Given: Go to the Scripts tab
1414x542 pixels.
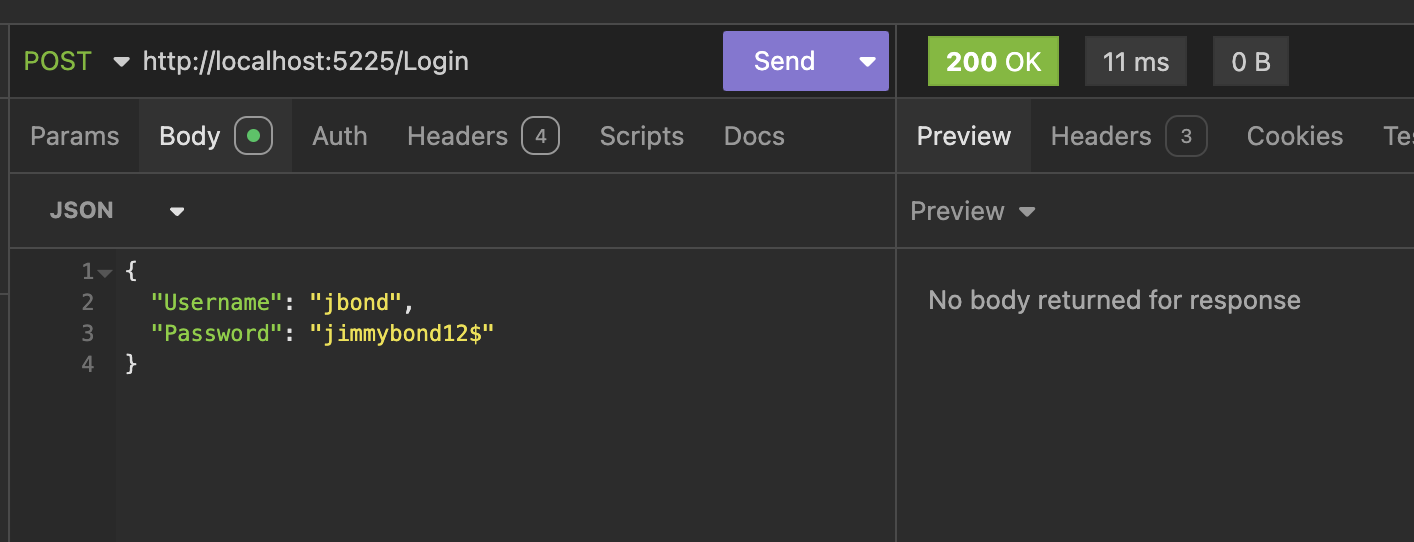Looking at the screenshot, I should click(641, 136).
